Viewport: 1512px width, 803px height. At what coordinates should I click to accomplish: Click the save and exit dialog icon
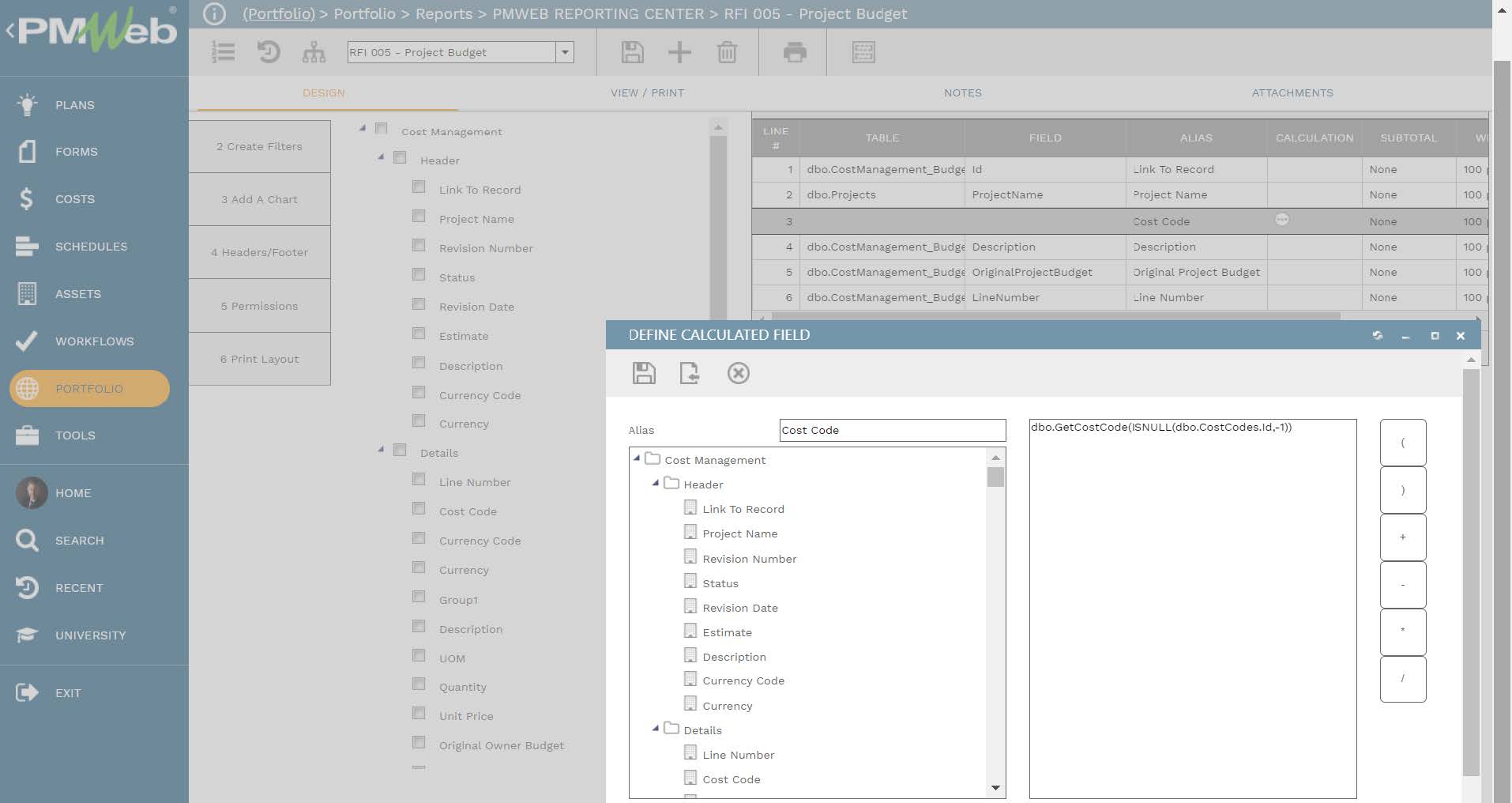[690, 373]
